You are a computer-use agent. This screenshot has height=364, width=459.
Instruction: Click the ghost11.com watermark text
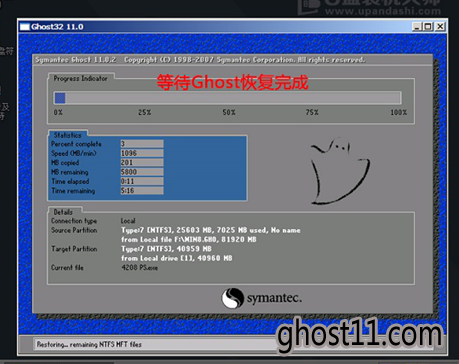coord(360,334)
